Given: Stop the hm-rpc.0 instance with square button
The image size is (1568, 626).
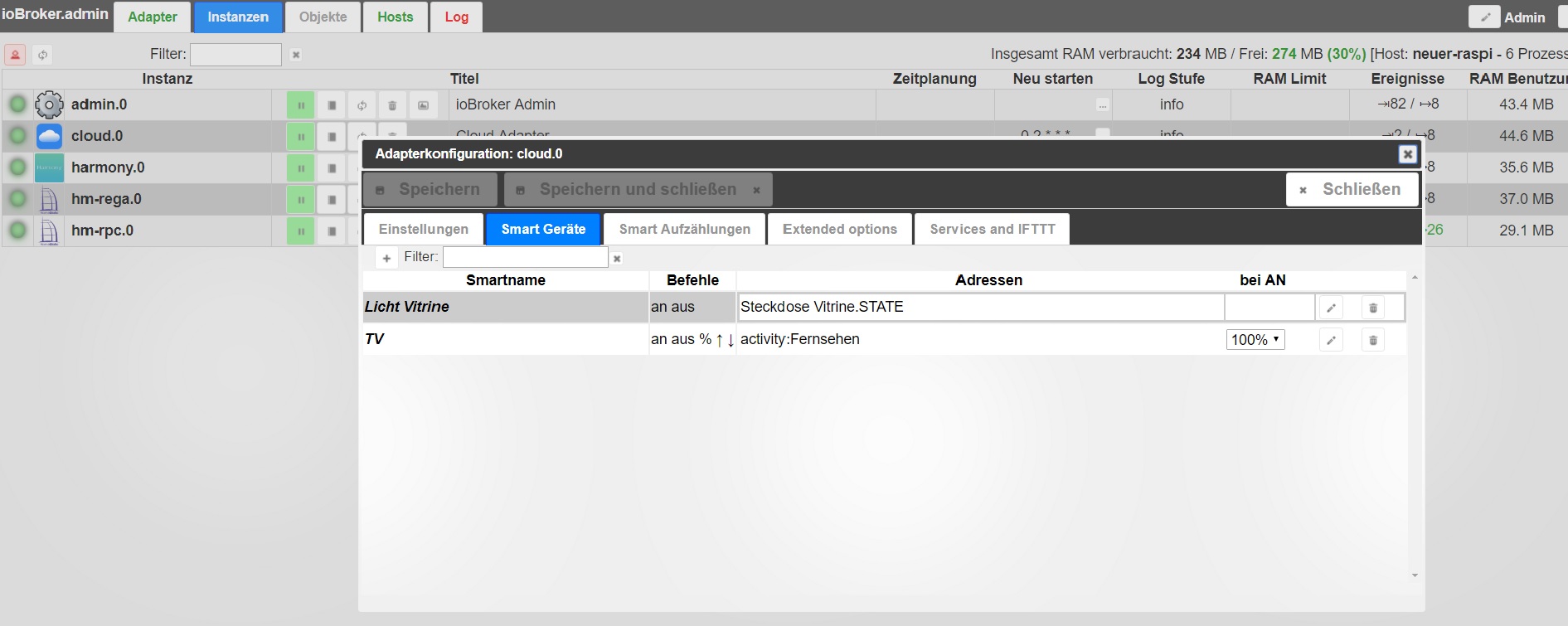Looking at the screenshot, I should (x=332, y=231).
